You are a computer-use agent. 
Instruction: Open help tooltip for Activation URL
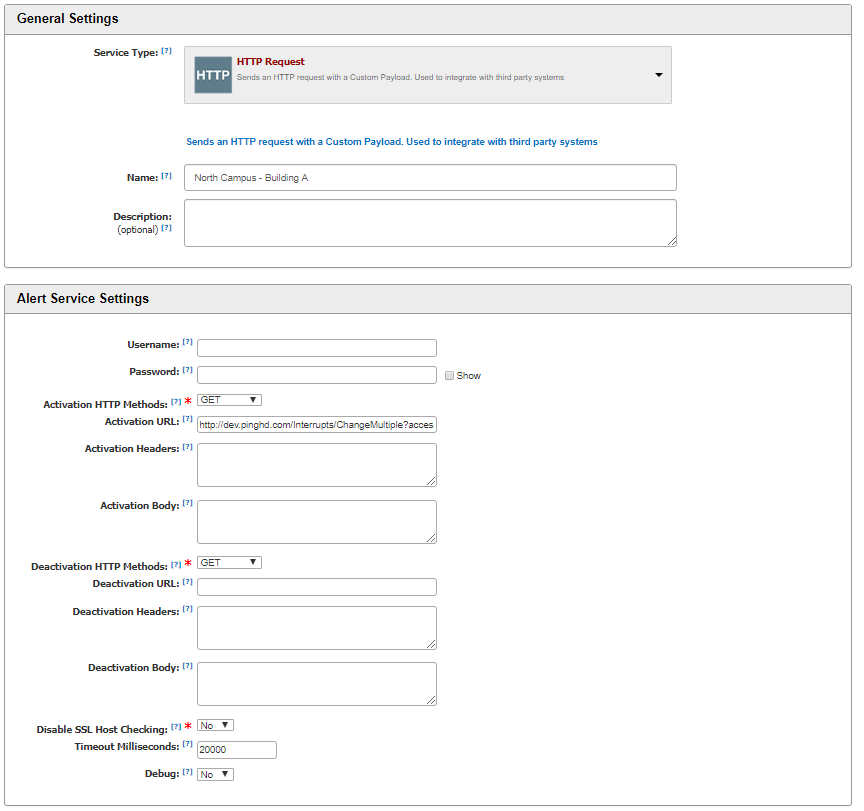(x=187, y=419)
